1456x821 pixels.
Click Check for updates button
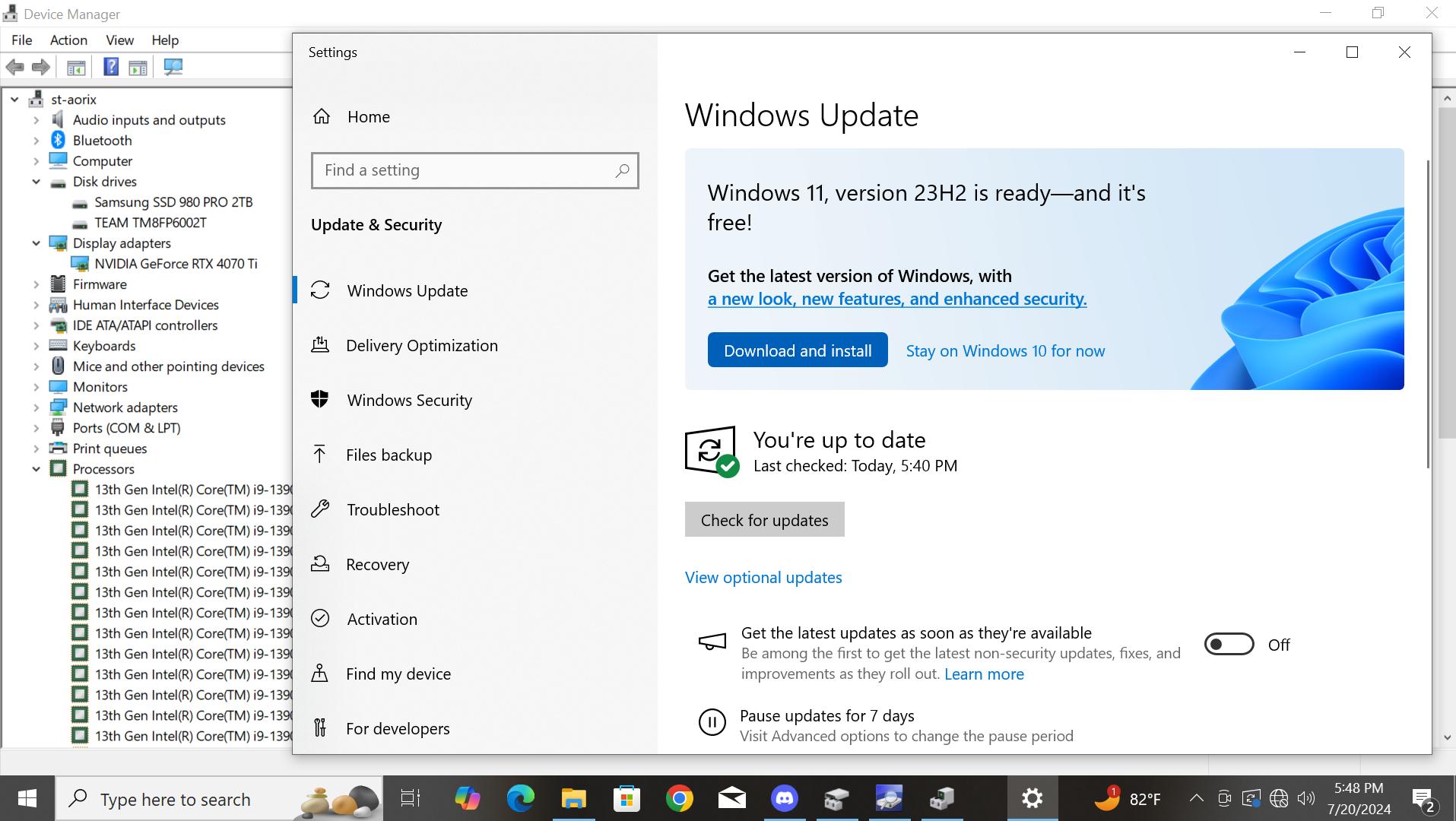764,520
